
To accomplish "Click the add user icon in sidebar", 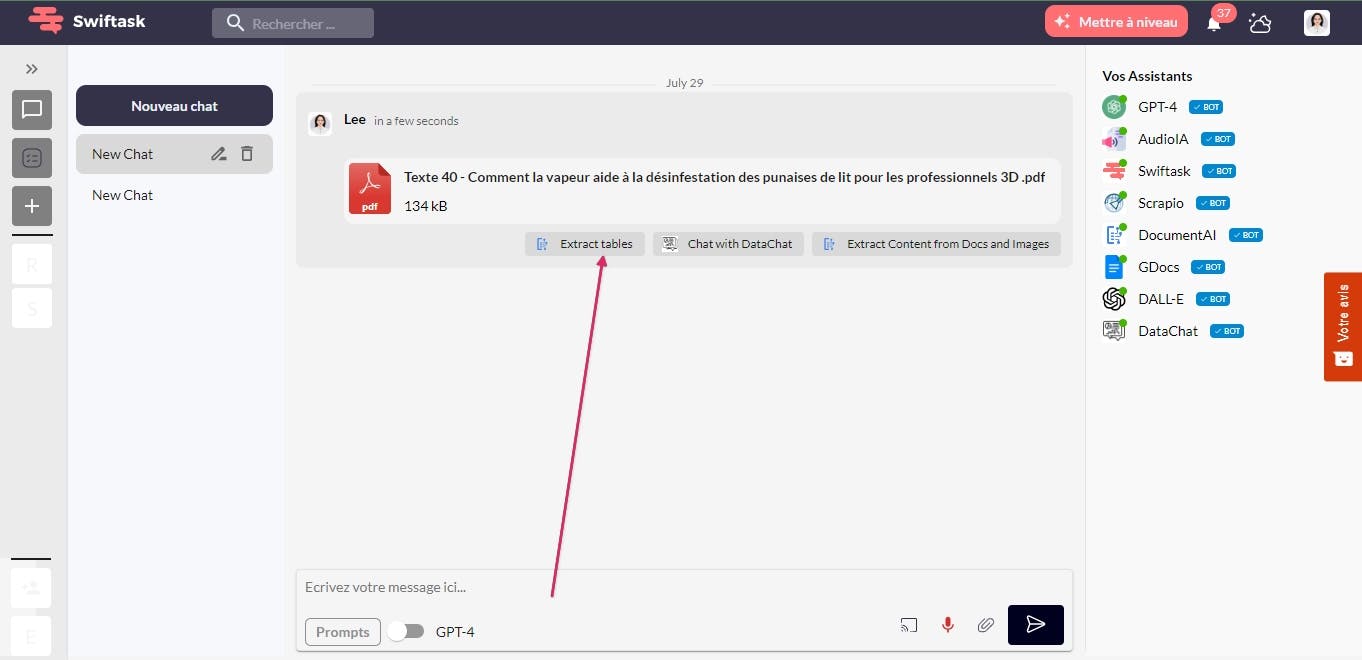I will pyautogui.click(x=32, y=588).
